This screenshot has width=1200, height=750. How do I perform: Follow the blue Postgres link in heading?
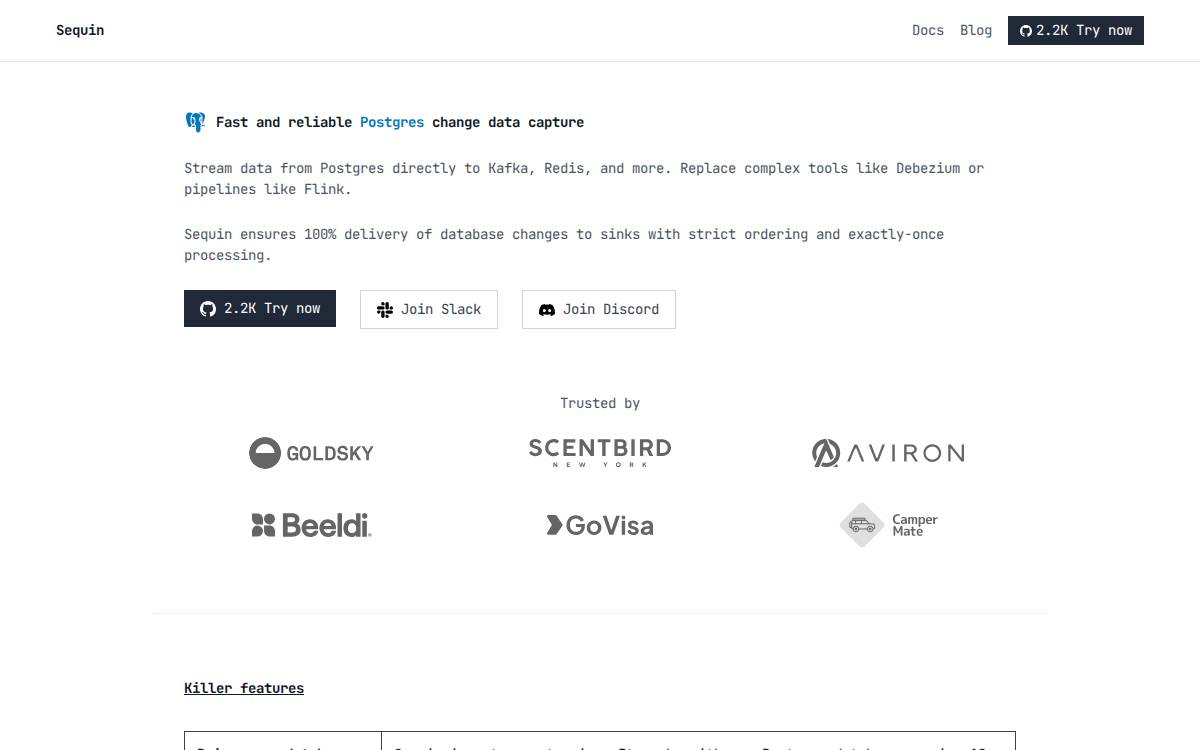(x=392, y=122)
